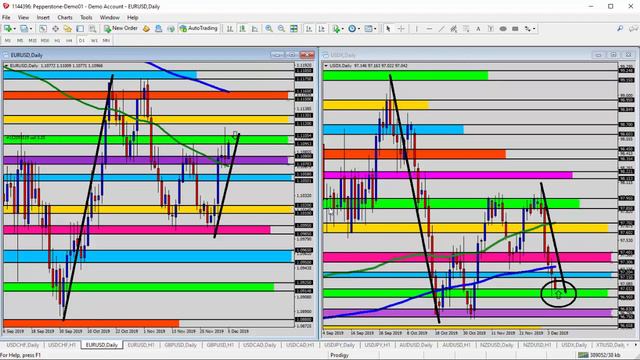Tile the chart windows
Image resolution: width=640 pixels, height=360 pixels.
coord(294,29)
